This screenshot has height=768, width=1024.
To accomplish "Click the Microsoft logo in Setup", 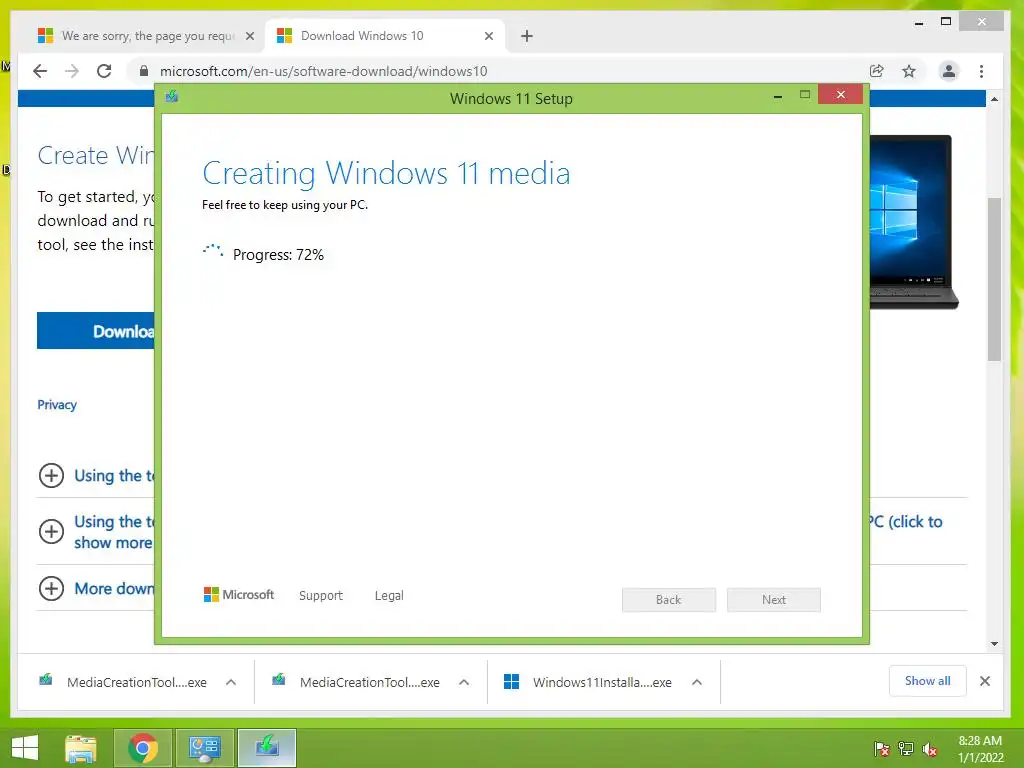I will pos(239,594).
